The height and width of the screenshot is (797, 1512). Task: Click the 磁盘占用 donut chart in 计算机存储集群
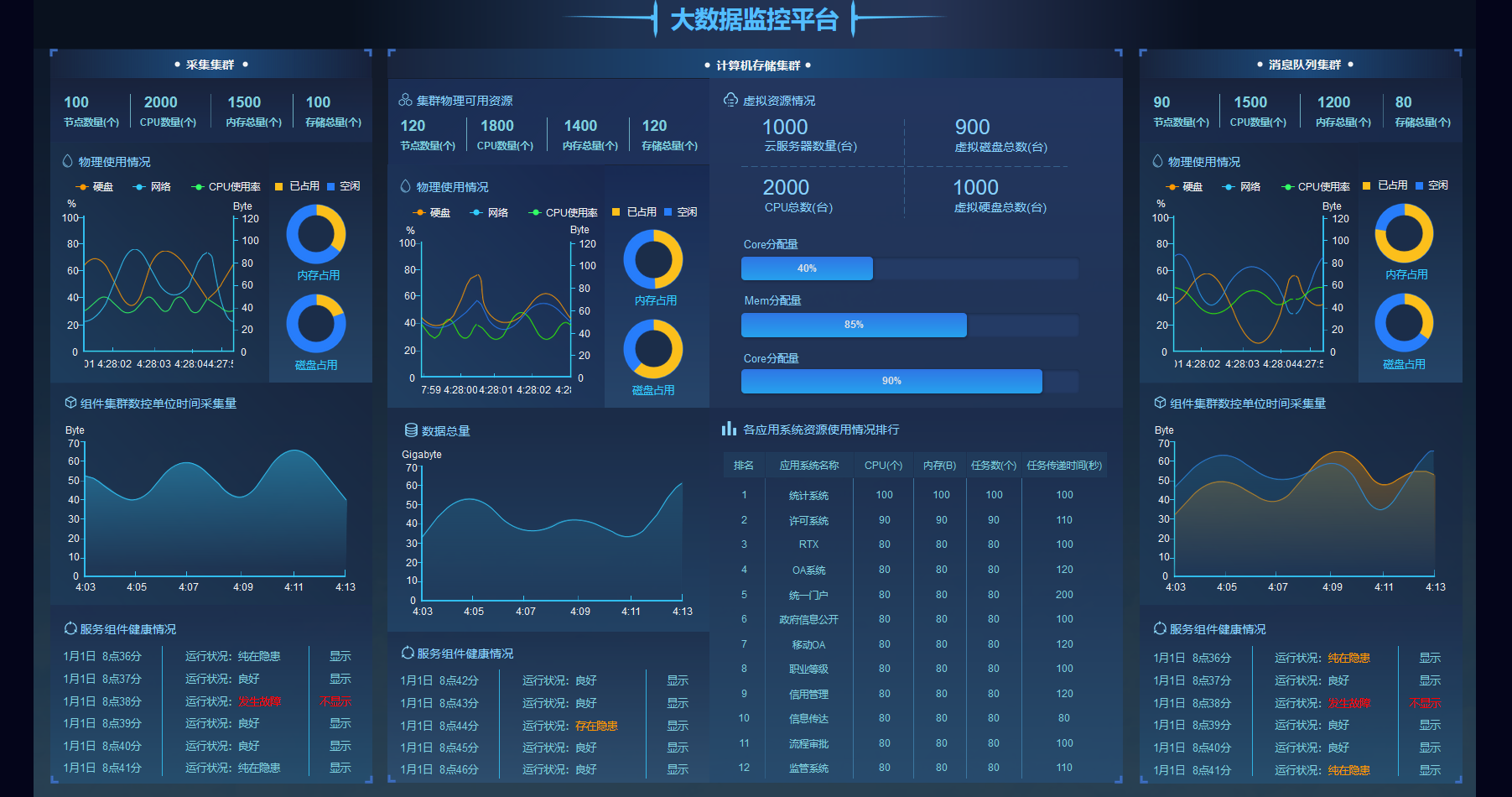(x=653, y=349)
